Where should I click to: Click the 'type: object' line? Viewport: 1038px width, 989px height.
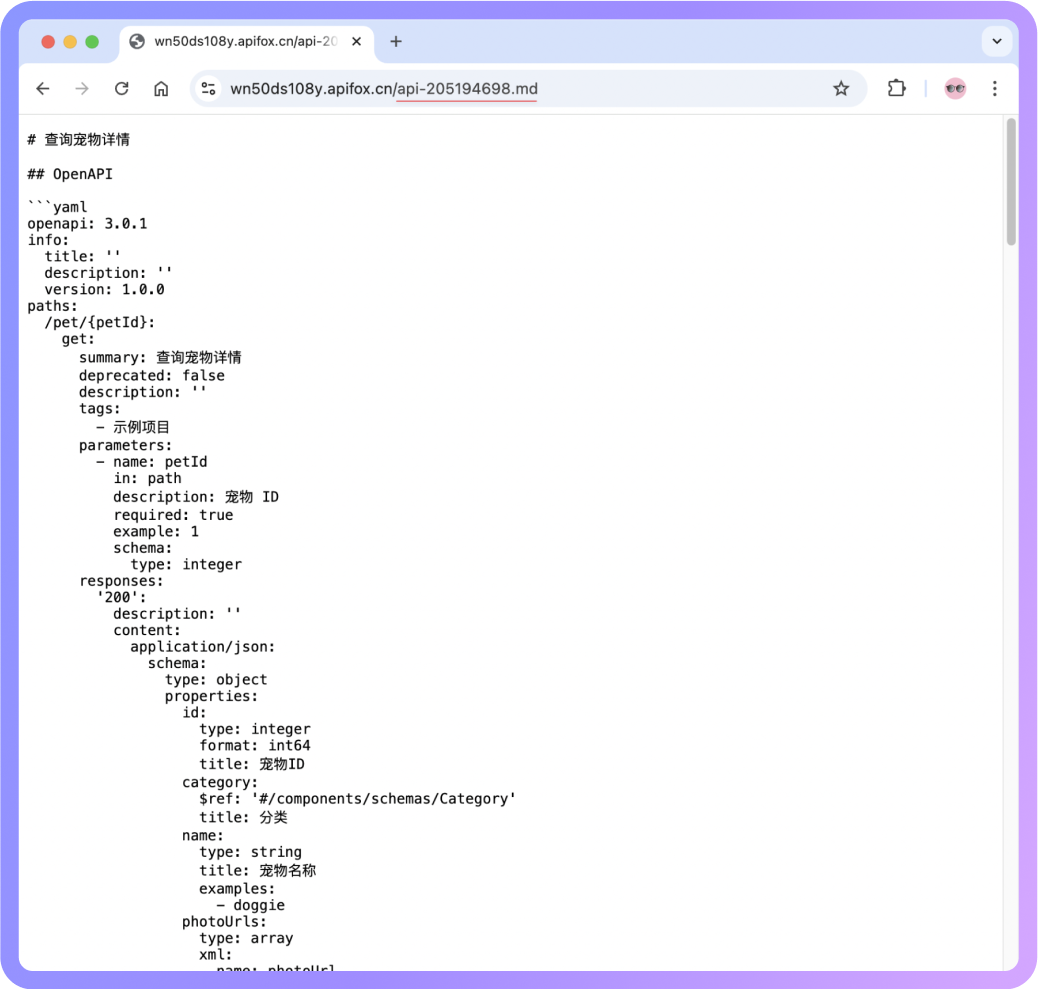pos(216,680)
